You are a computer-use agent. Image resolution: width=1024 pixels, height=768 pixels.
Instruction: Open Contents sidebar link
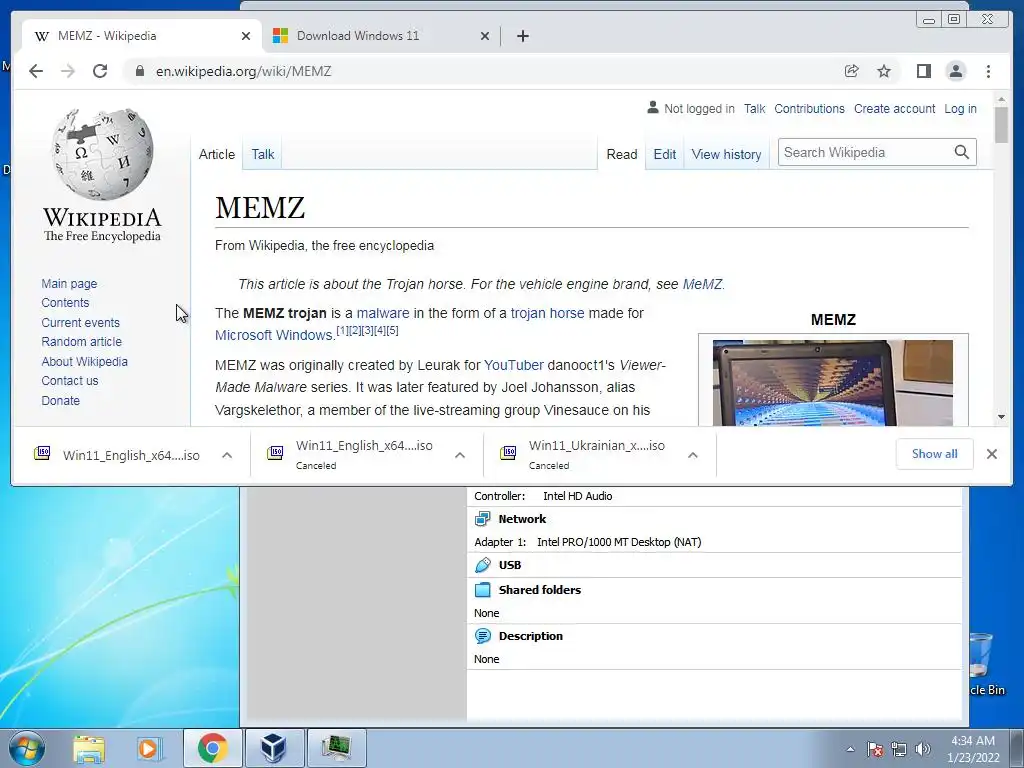point(65,303)
